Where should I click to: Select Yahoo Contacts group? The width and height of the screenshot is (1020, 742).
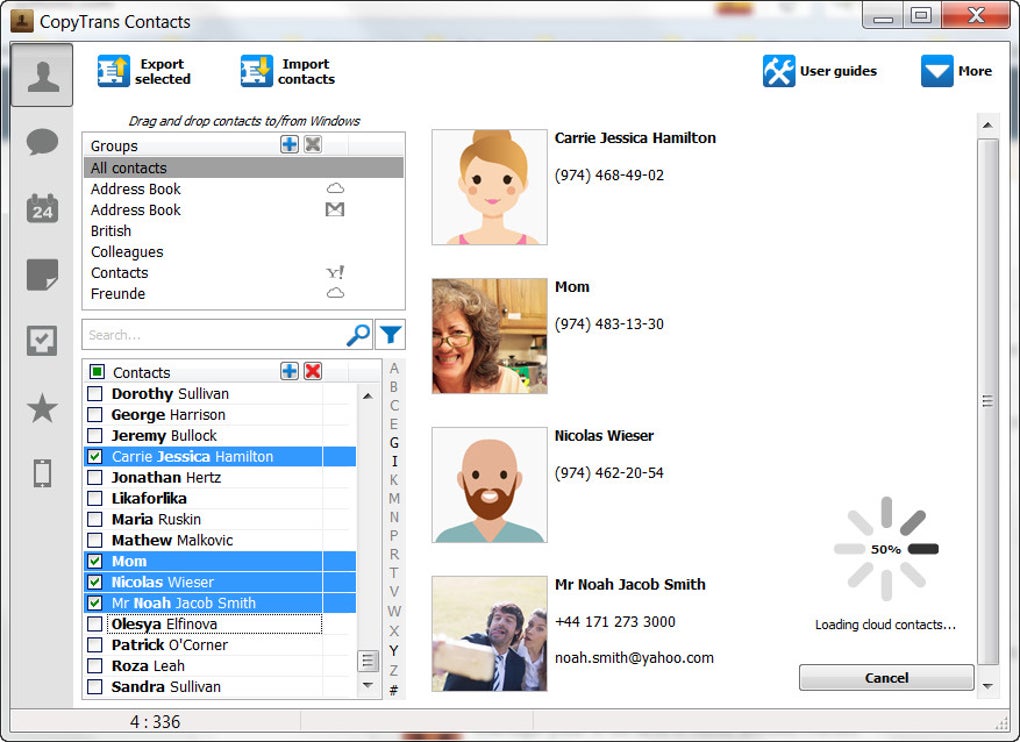point(243,272)
